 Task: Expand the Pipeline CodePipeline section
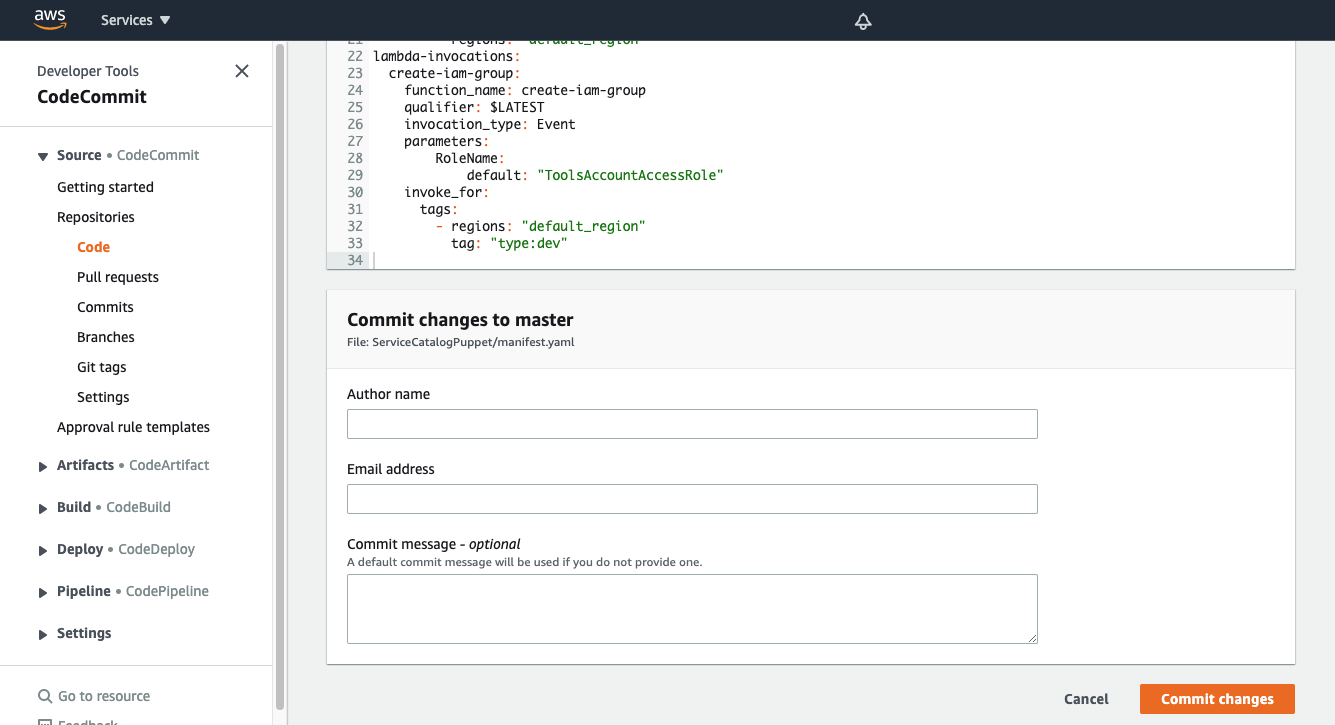point(43,592)
